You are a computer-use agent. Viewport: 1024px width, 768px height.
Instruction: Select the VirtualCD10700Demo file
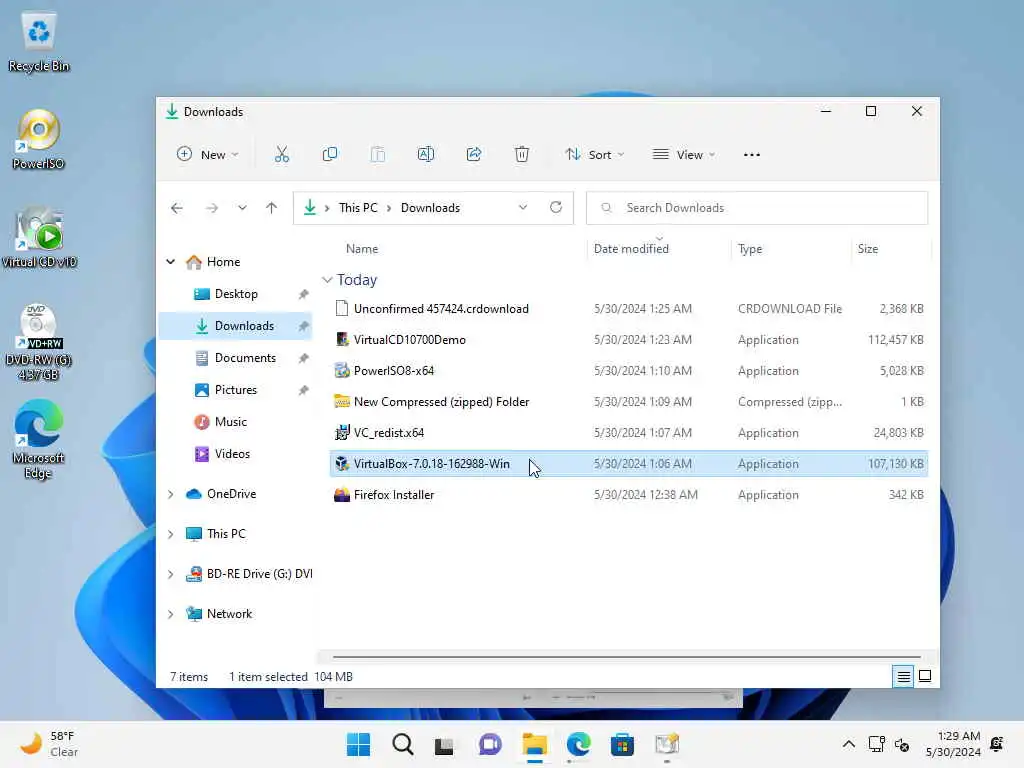629,340
